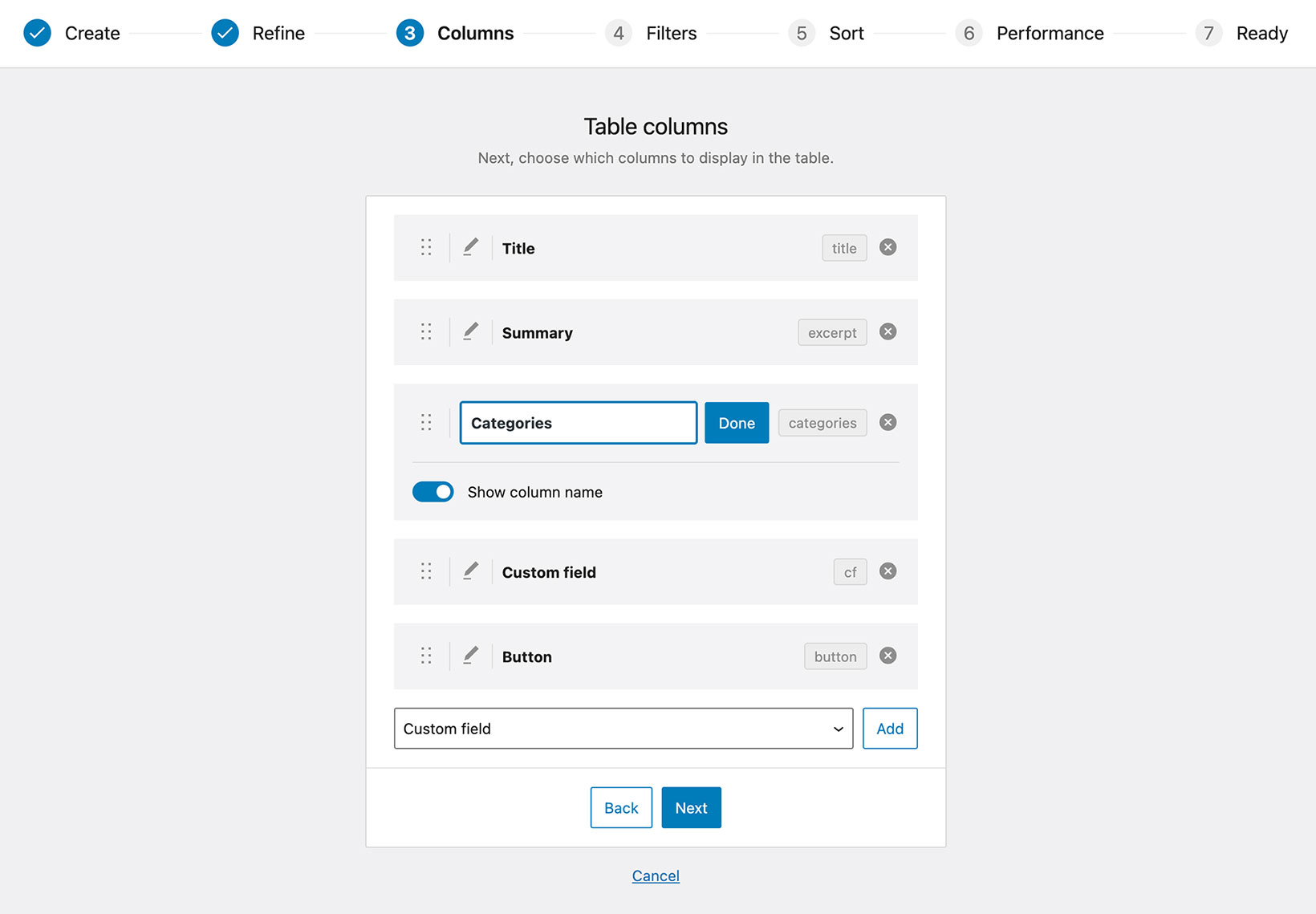Click the edit pencil next to Button column
This screenshot has height=914, width=1316.
470,656
